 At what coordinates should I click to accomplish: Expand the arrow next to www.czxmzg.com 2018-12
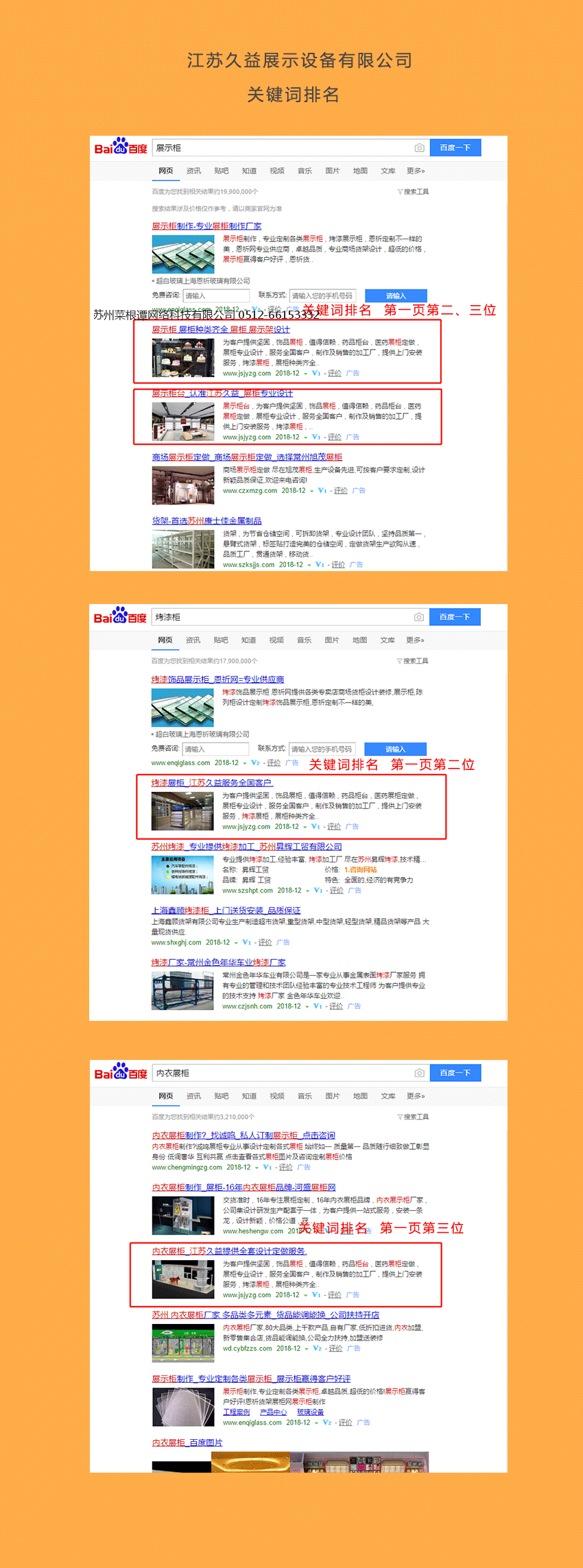coord(311,491)
